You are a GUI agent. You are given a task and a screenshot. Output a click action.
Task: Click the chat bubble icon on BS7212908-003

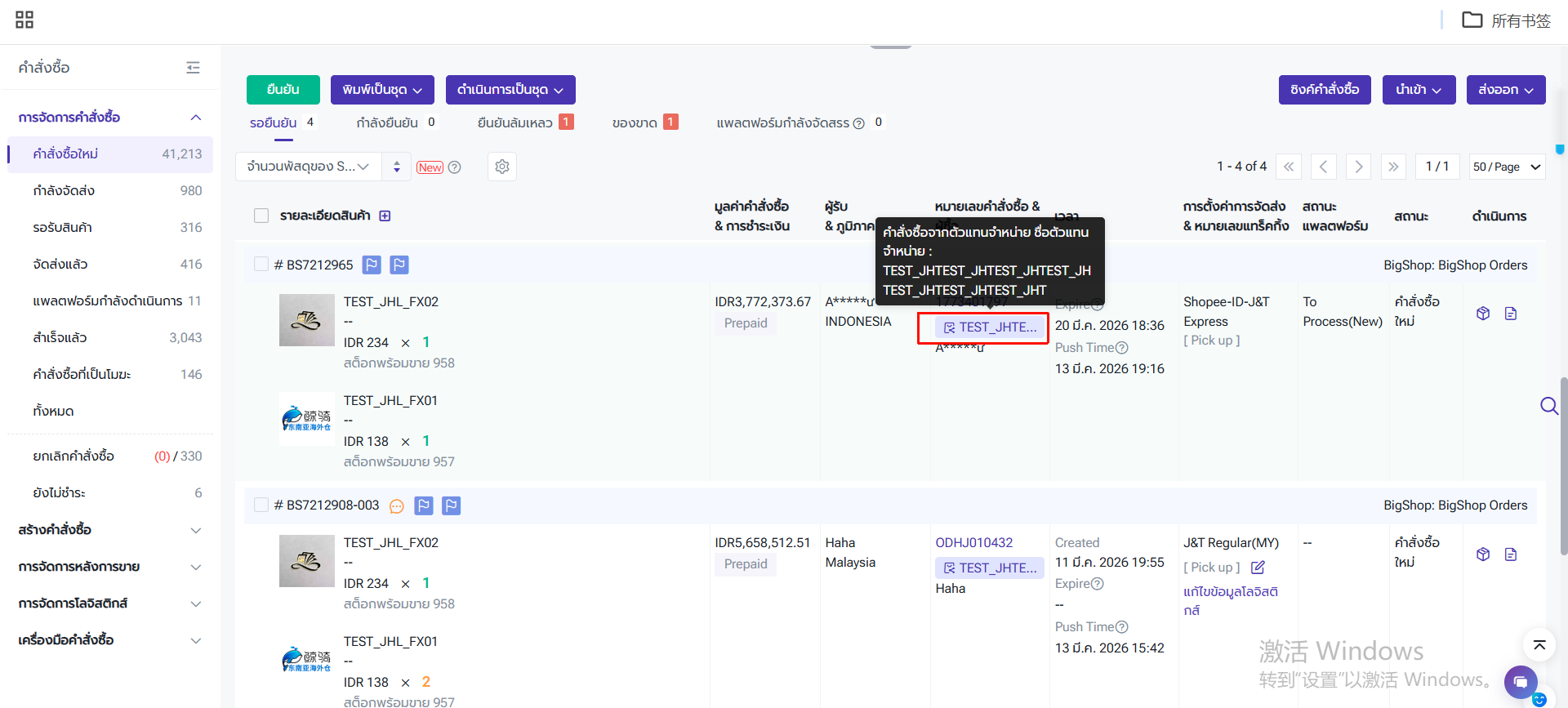[397, 506]
